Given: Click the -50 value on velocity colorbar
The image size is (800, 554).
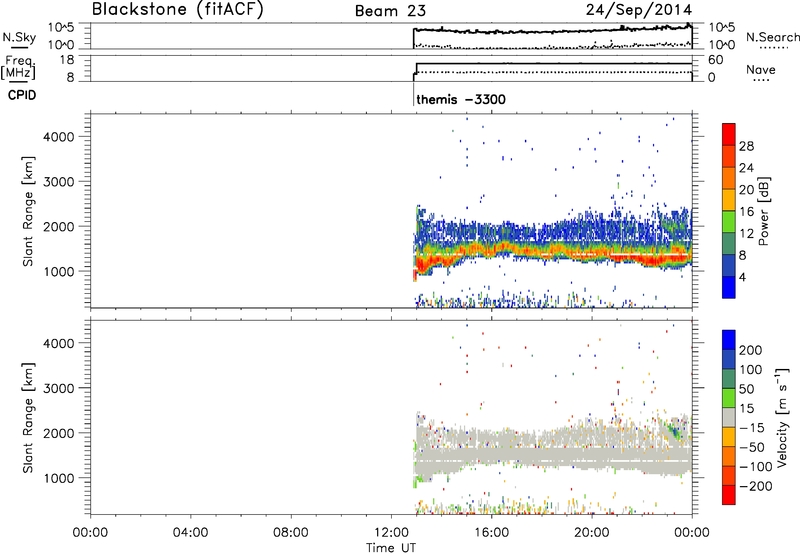Looking at the screenshot, I should click(753, 447).
